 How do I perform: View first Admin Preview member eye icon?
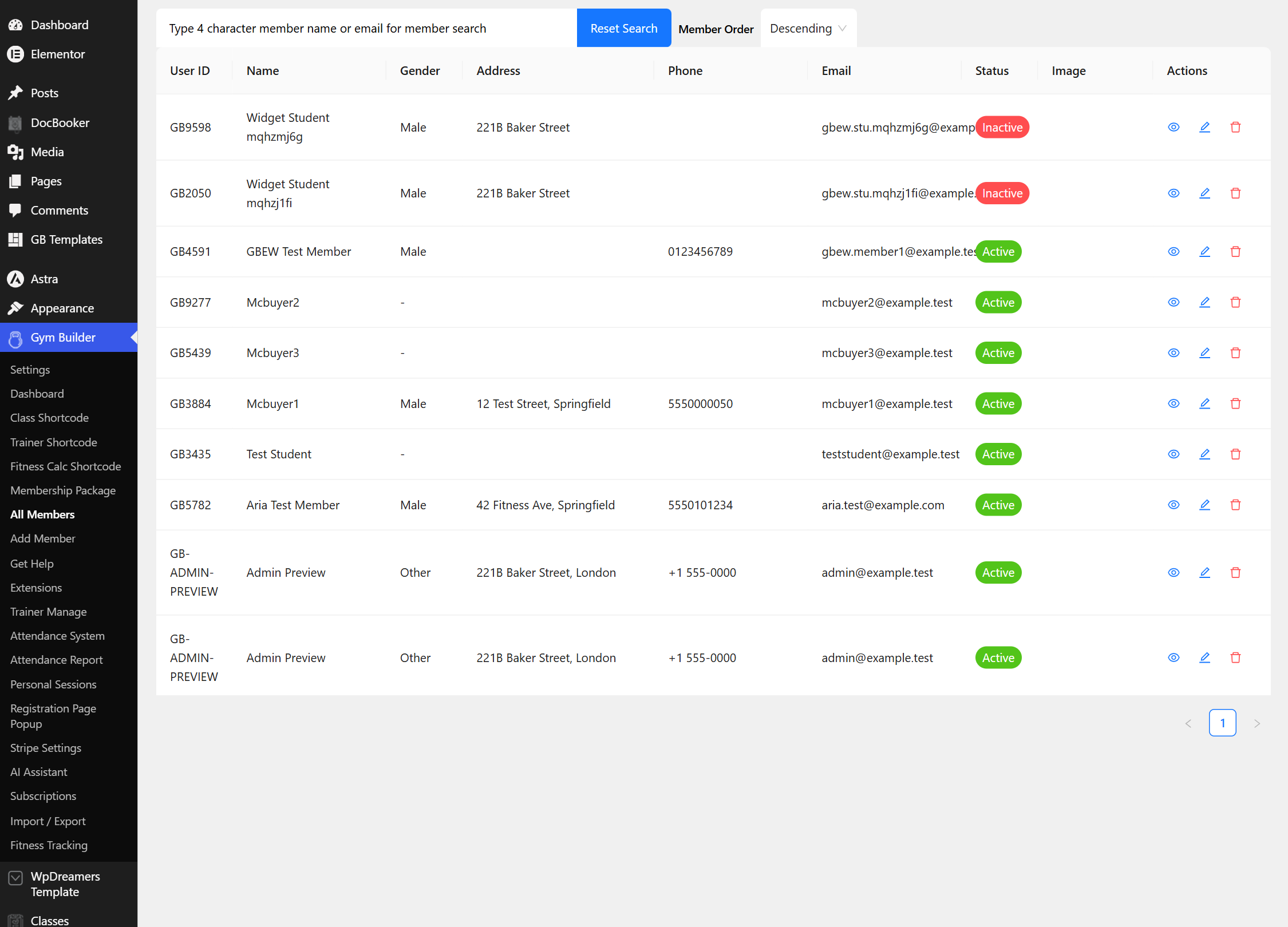[x=1174, y=572]
